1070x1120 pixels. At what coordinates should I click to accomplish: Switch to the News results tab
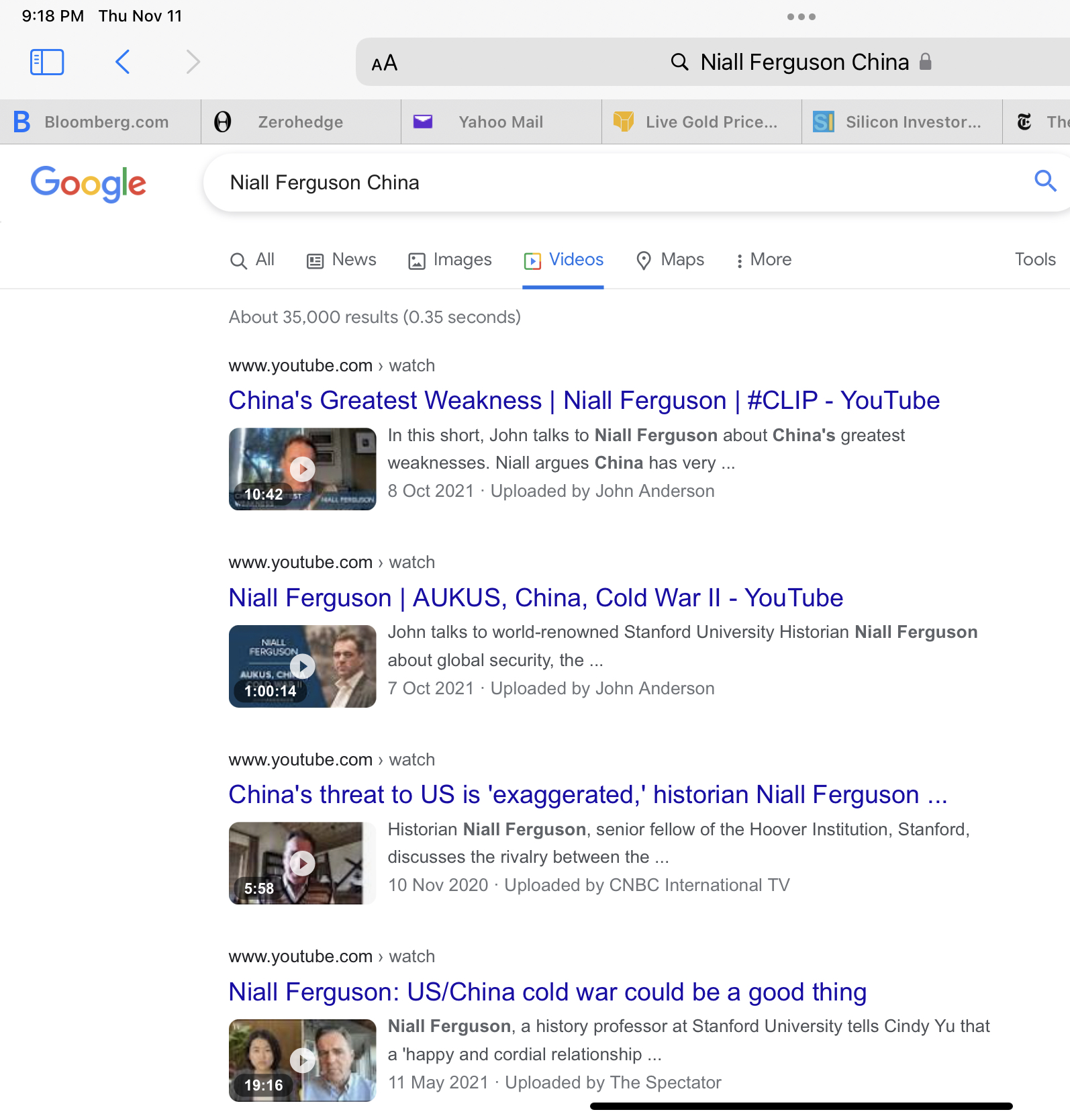pos(342,260)
